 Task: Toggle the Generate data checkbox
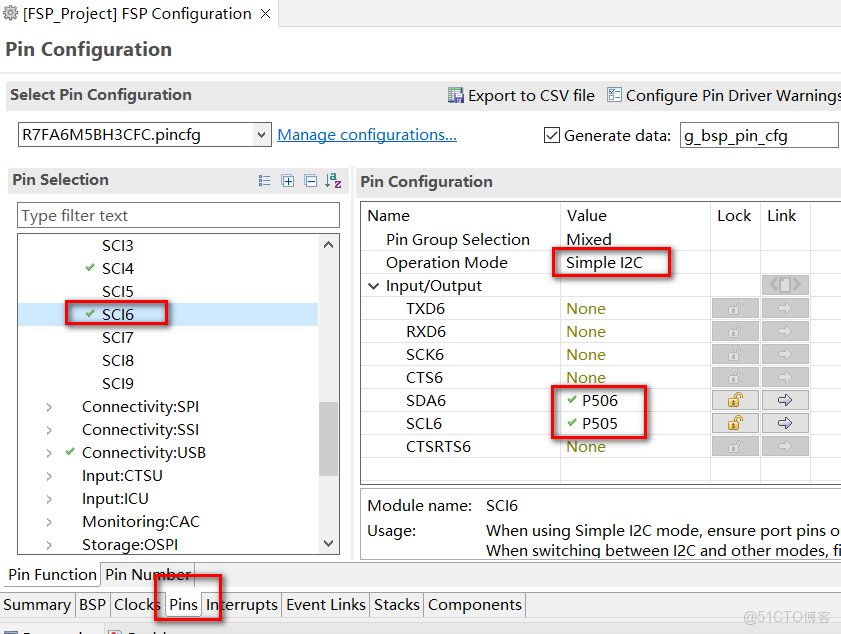click(x=551, y=135)
